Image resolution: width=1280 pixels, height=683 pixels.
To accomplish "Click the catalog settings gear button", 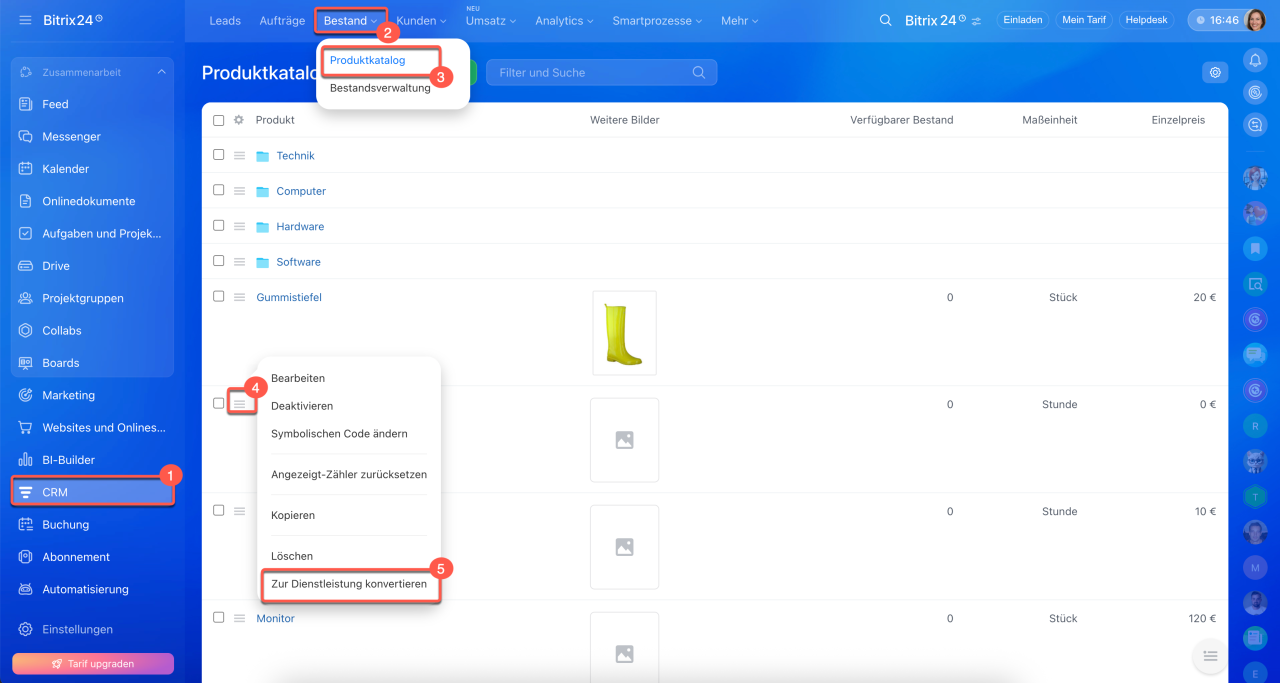I will (x=1215, y=72).
